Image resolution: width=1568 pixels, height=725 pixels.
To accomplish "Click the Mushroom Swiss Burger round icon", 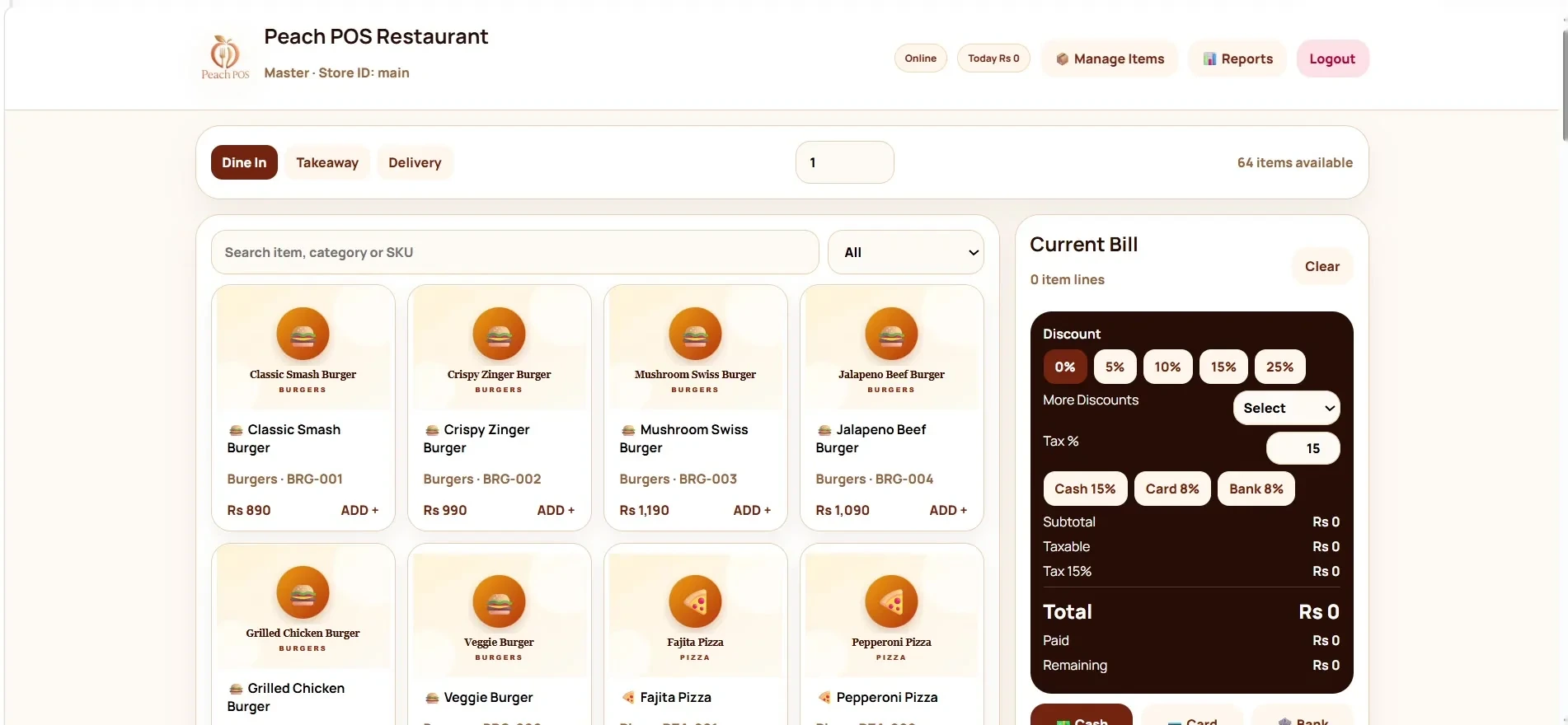I will click(695, 334).
